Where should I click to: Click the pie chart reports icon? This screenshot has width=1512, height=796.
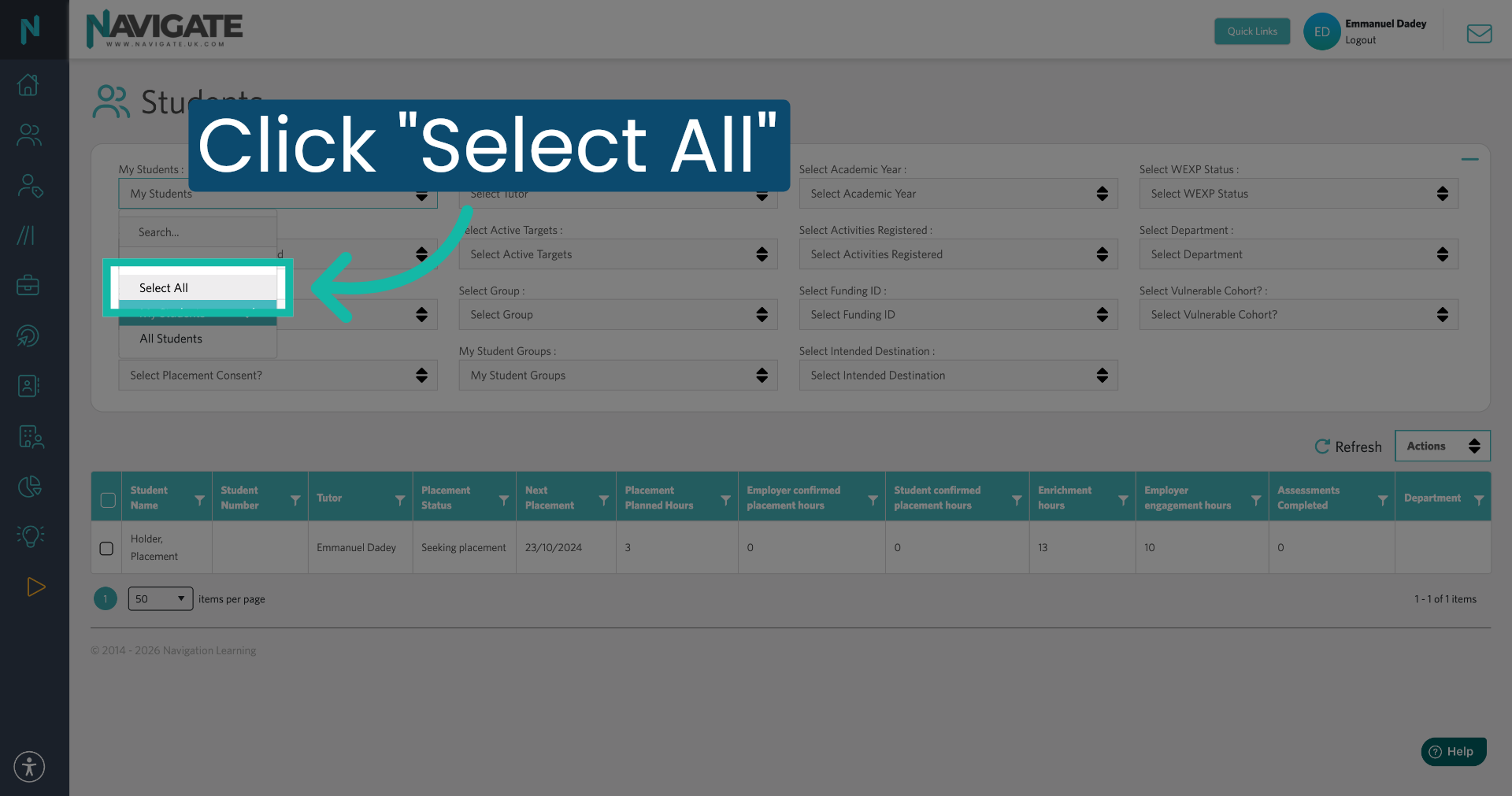29,487
